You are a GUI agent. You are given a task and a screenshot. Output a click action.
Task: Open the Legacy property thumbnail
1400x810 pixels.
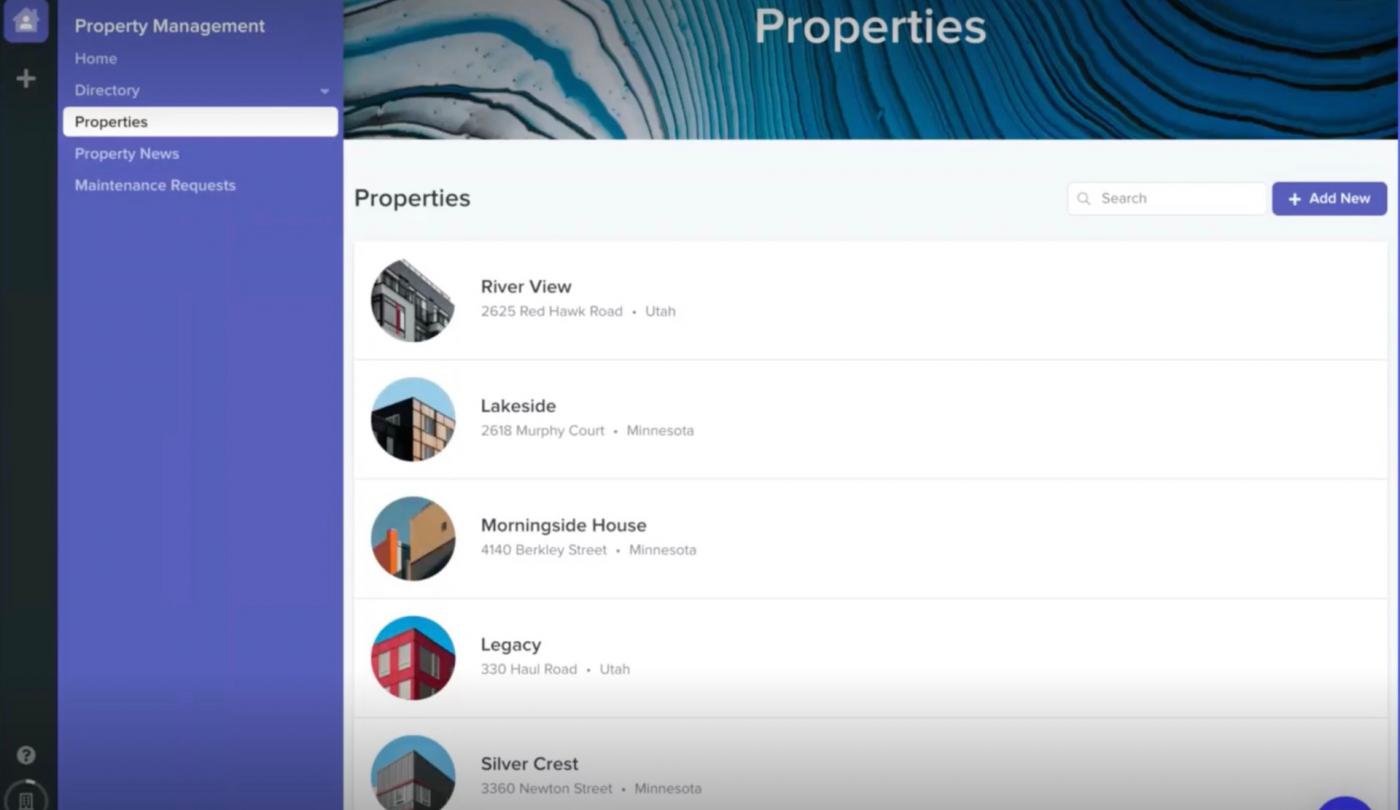coord(413,658)
